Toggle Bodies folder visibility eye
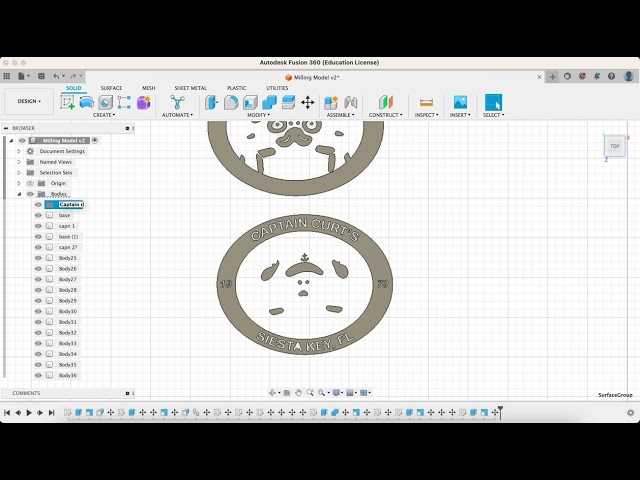This screenshot has width=640, height=480. pyautogui.click(x=30, y=194)
